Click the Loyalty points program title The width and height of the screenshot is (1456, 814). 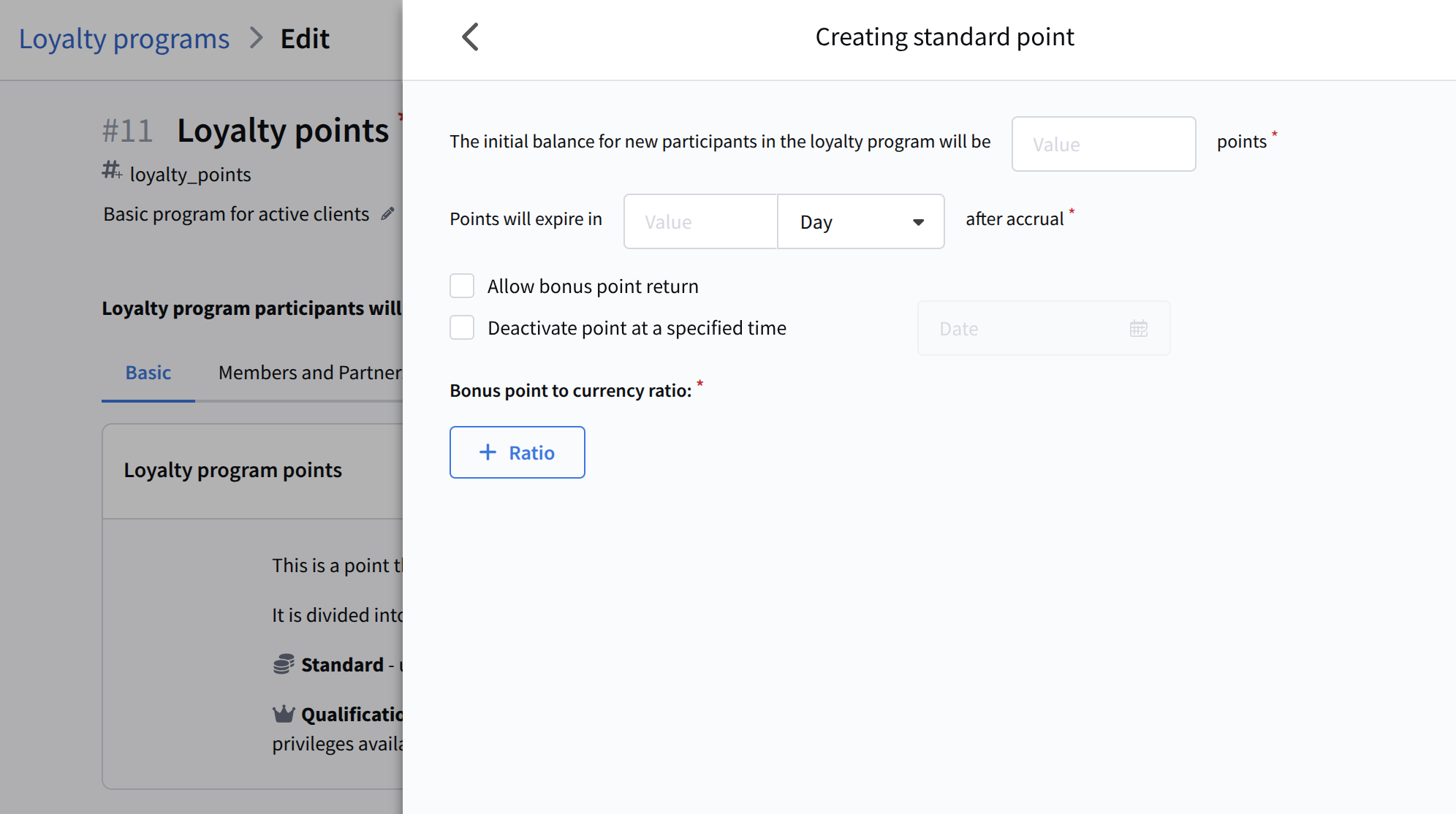pos(283,131)
